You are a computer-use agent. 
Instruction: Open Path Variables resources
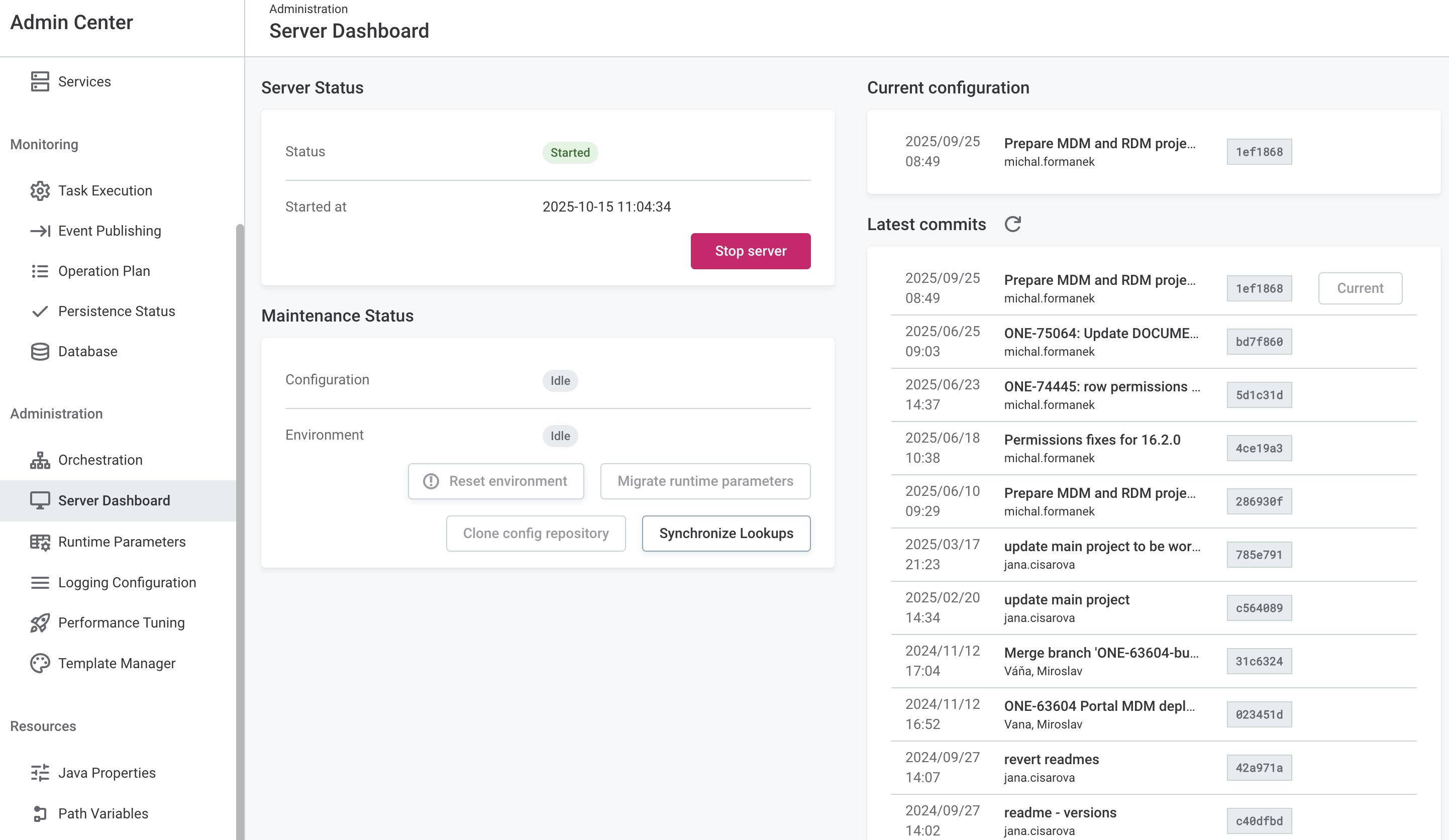point(103,813)
